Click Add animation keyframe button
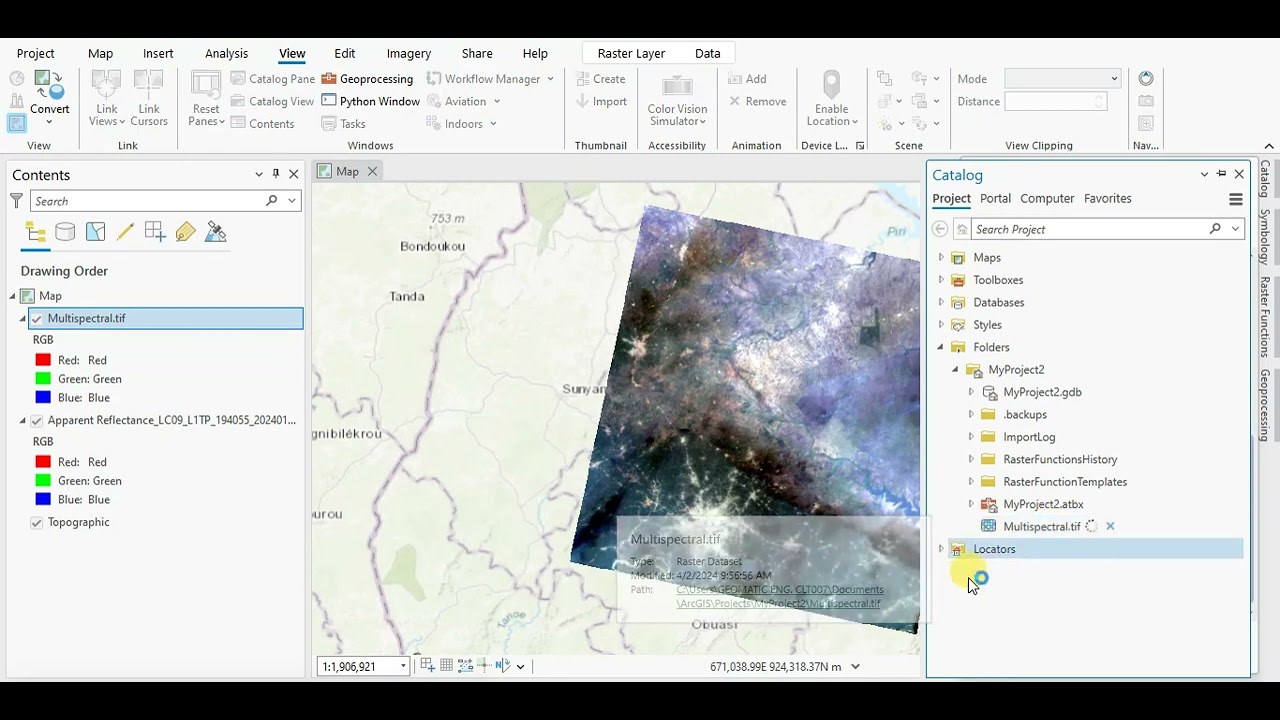Viewport: 1280px width, 720px height. click(x=748, y=79)
